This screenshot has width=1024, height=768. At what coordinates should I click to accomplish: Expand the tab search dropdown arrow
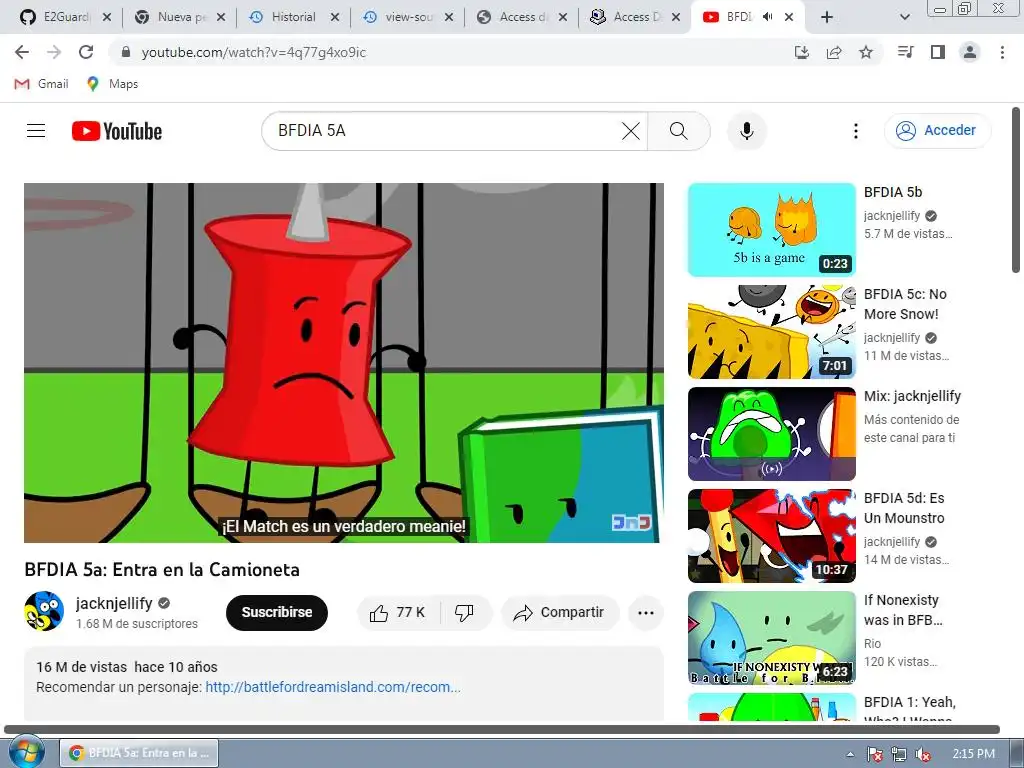[904, 18]
